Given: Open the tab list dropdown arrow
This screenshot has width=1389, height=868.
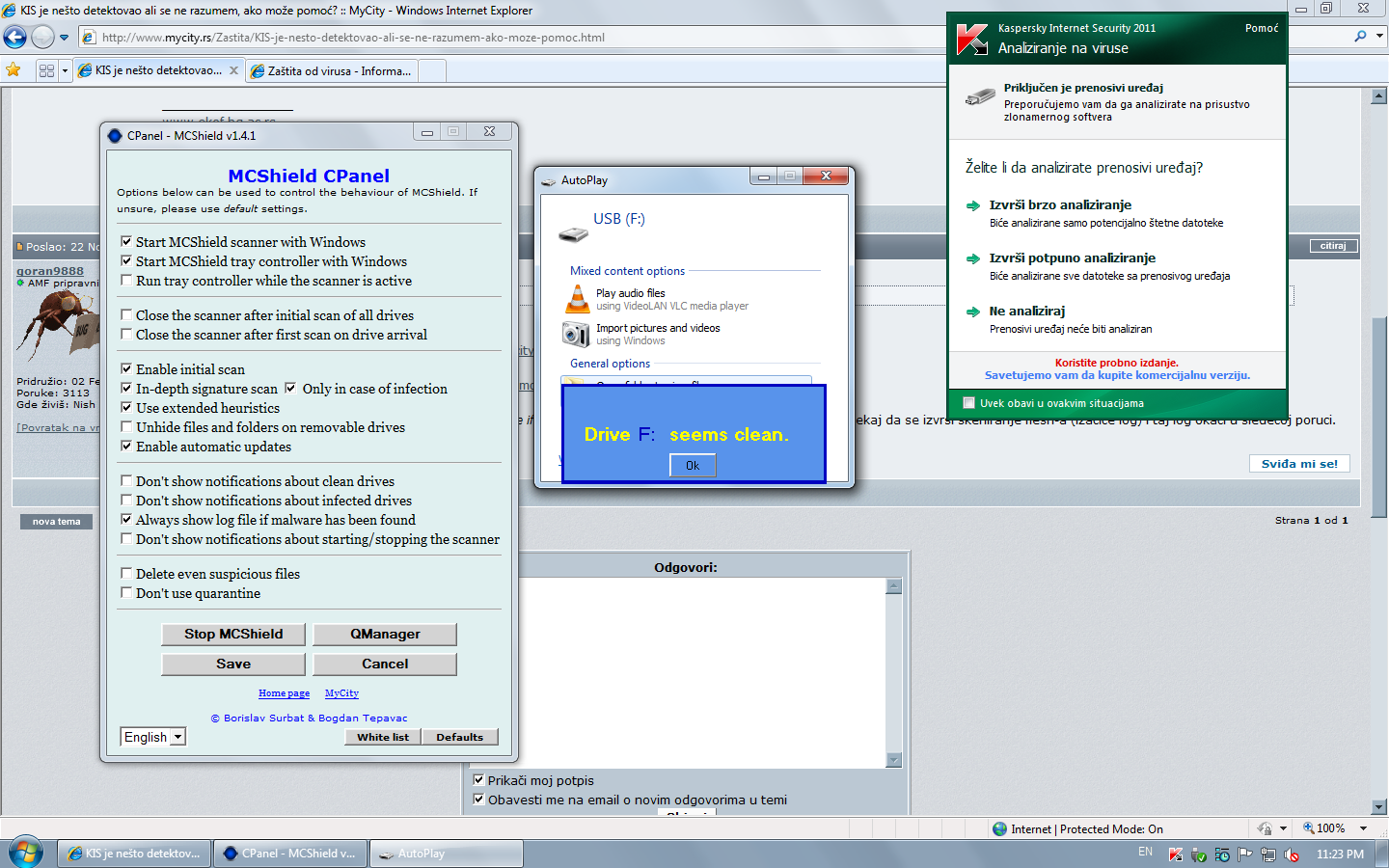Looking at the screenshot, I should 65,70.
